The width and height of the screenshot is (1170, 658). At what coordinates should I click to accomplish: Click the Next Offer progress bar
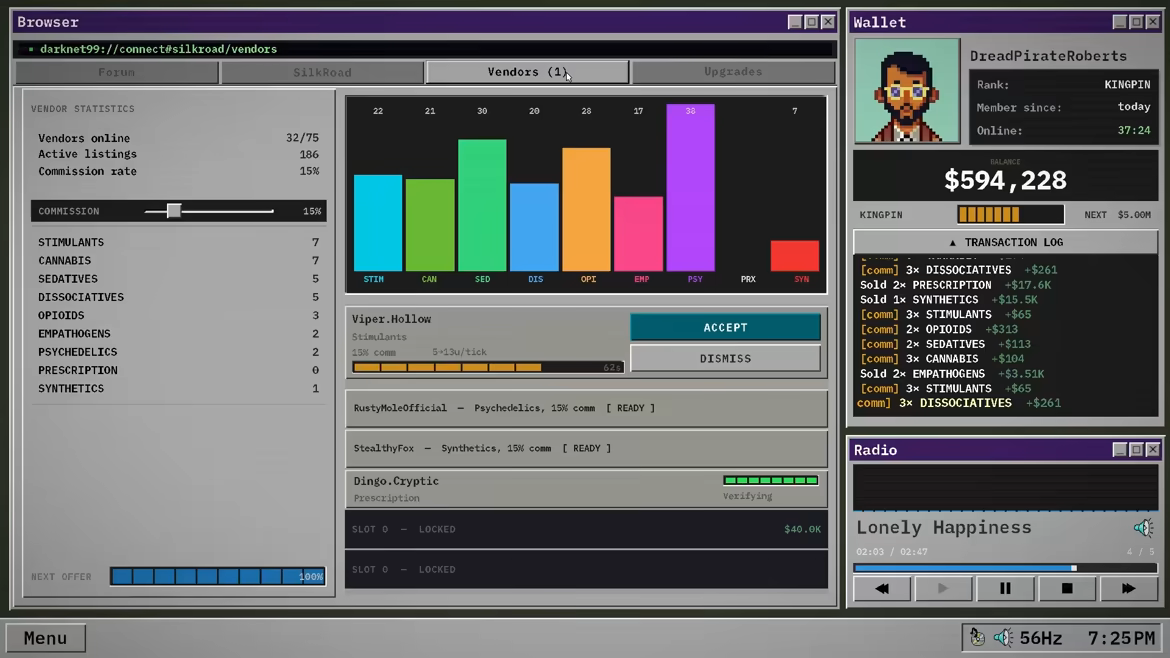pos(217,576)
